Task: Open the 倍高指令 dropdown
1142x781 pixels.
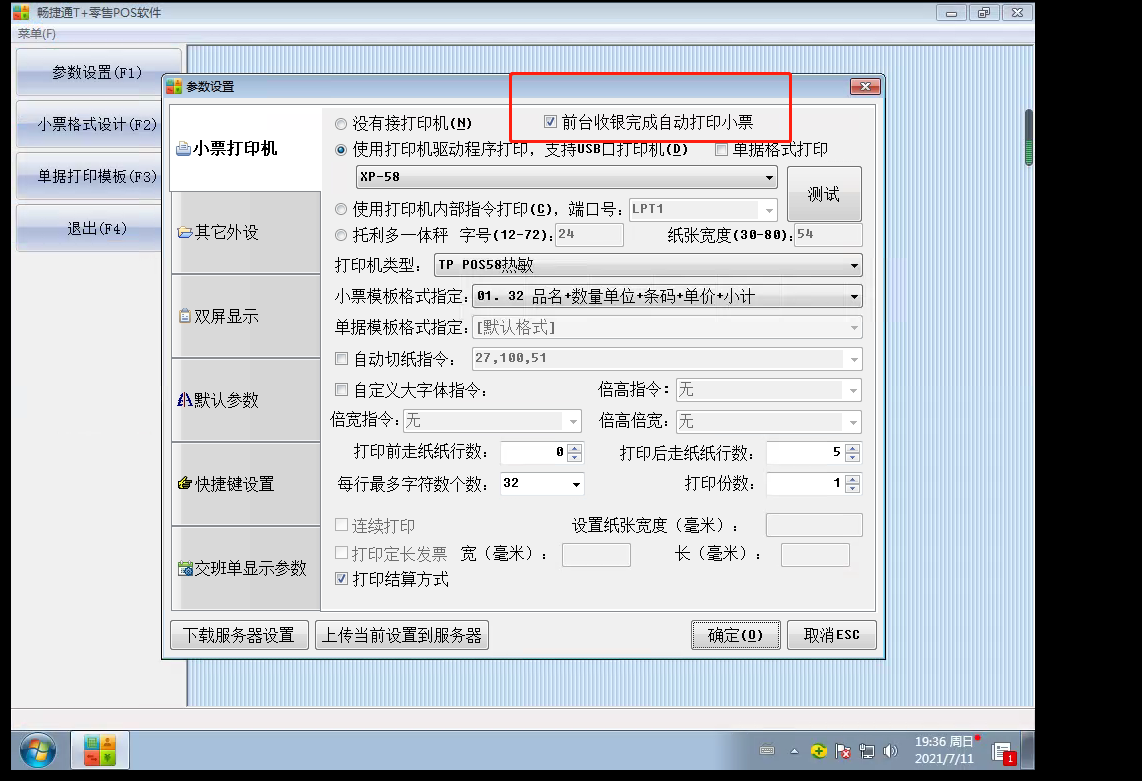Action: [769, 390]
